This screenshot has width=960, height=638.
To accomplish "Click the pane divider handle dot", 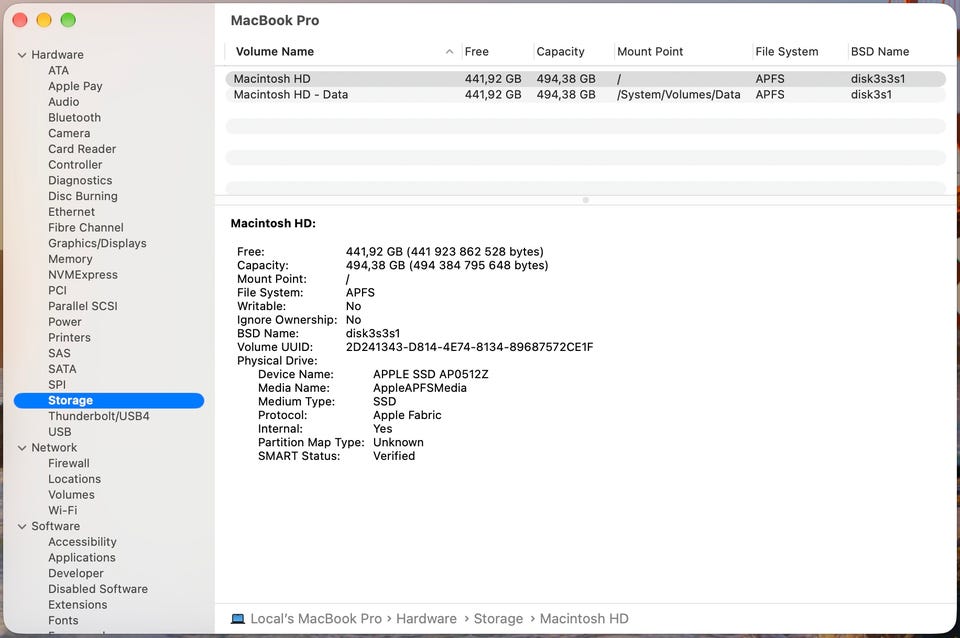I will 586,200.
